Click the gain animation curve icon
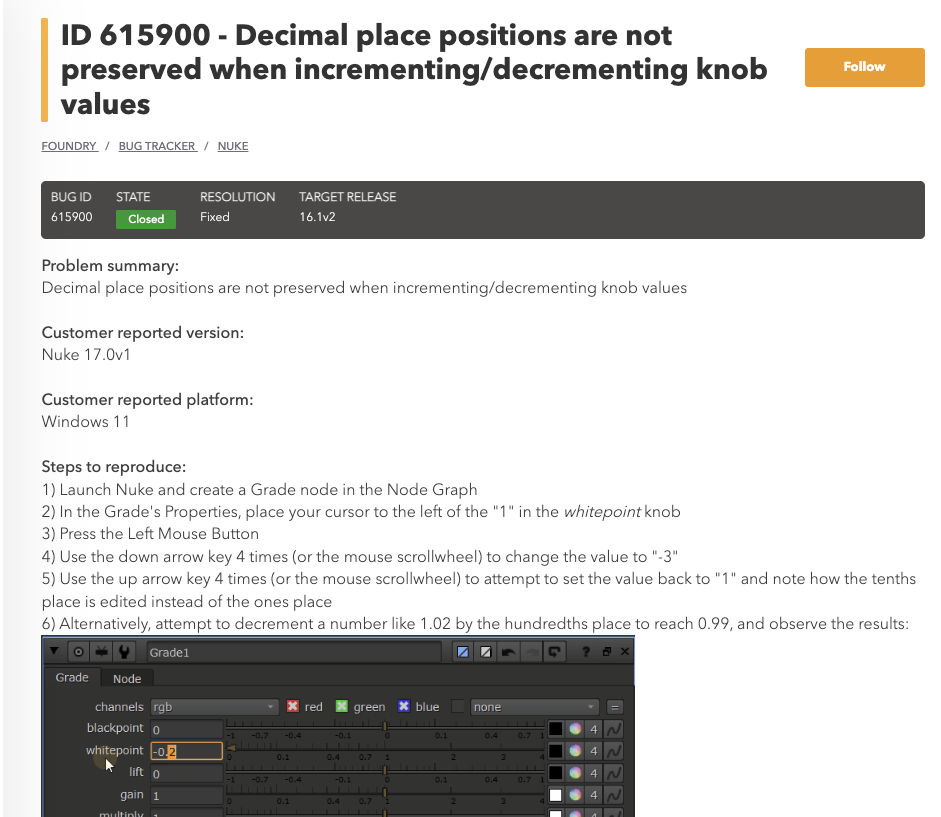Viewport: 941px width, 817px height. click(x=613, y=795)
